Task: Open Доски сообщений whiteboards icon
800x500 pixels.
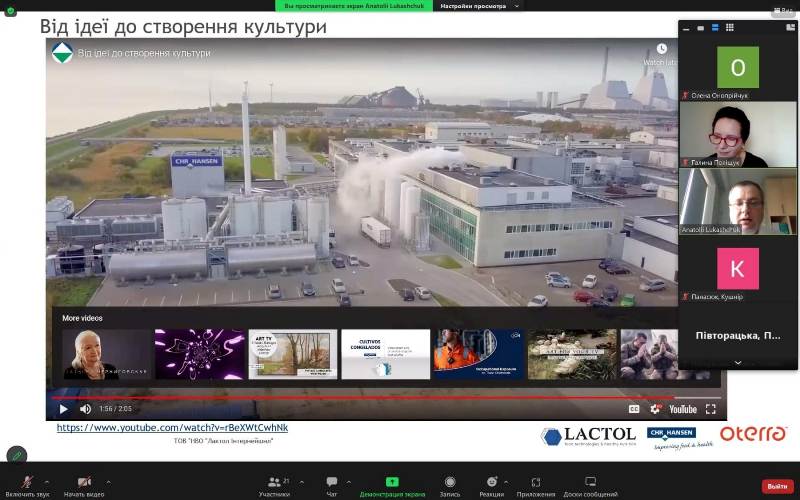Action: tap(590, 484)
